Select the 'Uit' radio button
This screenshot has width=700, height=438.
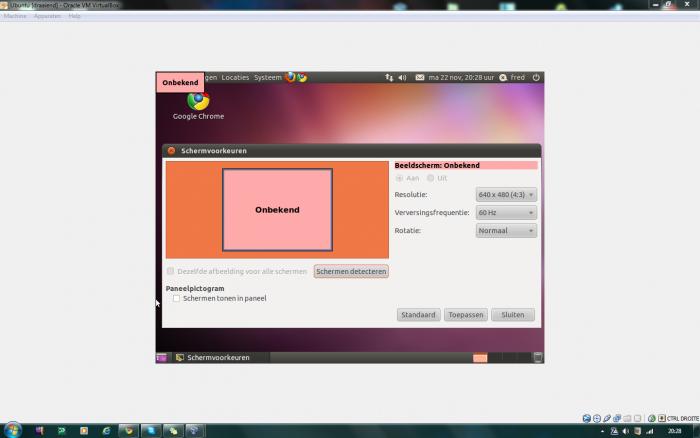(430, 178)
